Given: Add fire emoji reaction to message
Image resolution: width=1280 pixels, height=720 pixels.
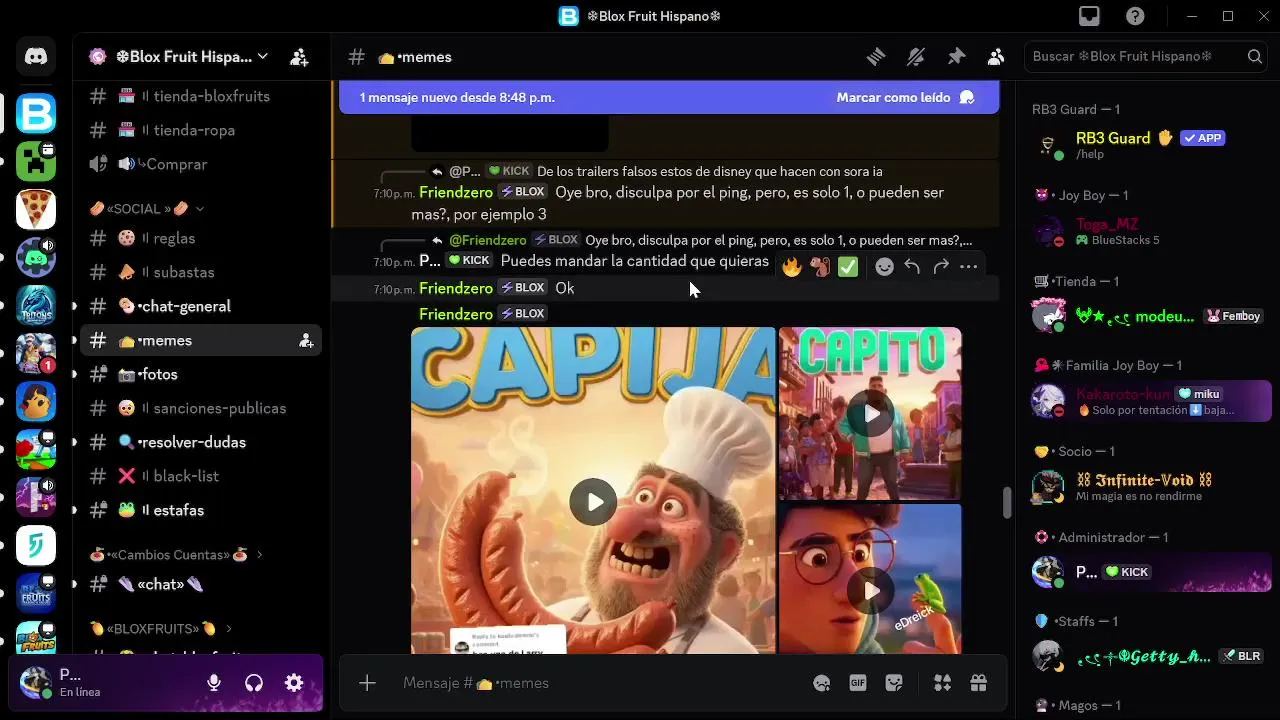Looking at the screenshot, I should 792,267.
